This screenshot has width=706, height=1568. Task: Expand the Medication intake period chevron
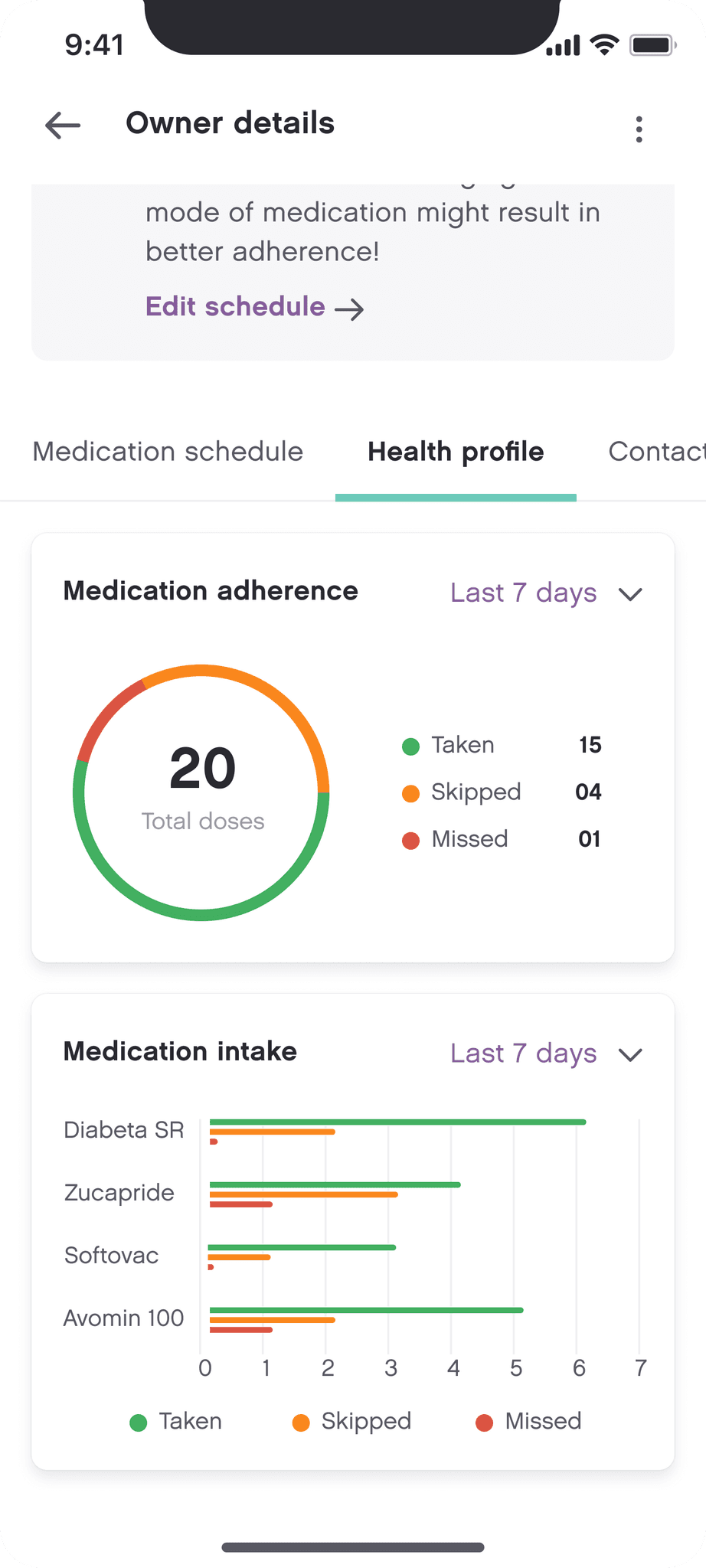coord(630,1055)
